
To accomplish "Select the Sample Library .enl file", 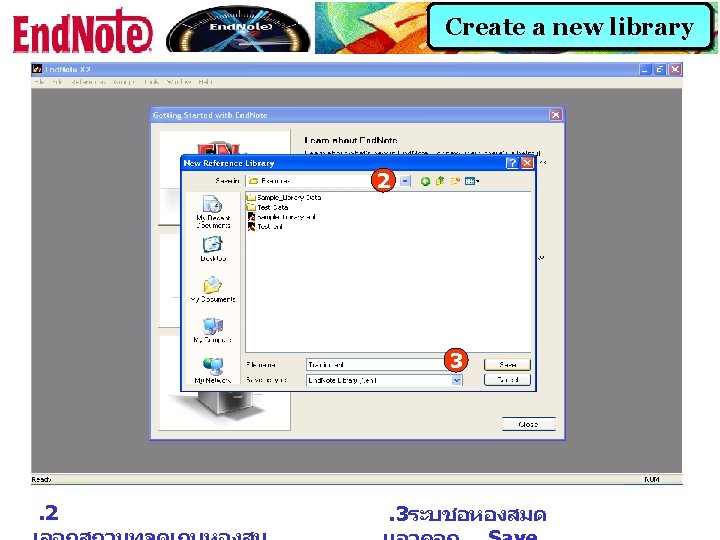I will (x=281, y=217).
